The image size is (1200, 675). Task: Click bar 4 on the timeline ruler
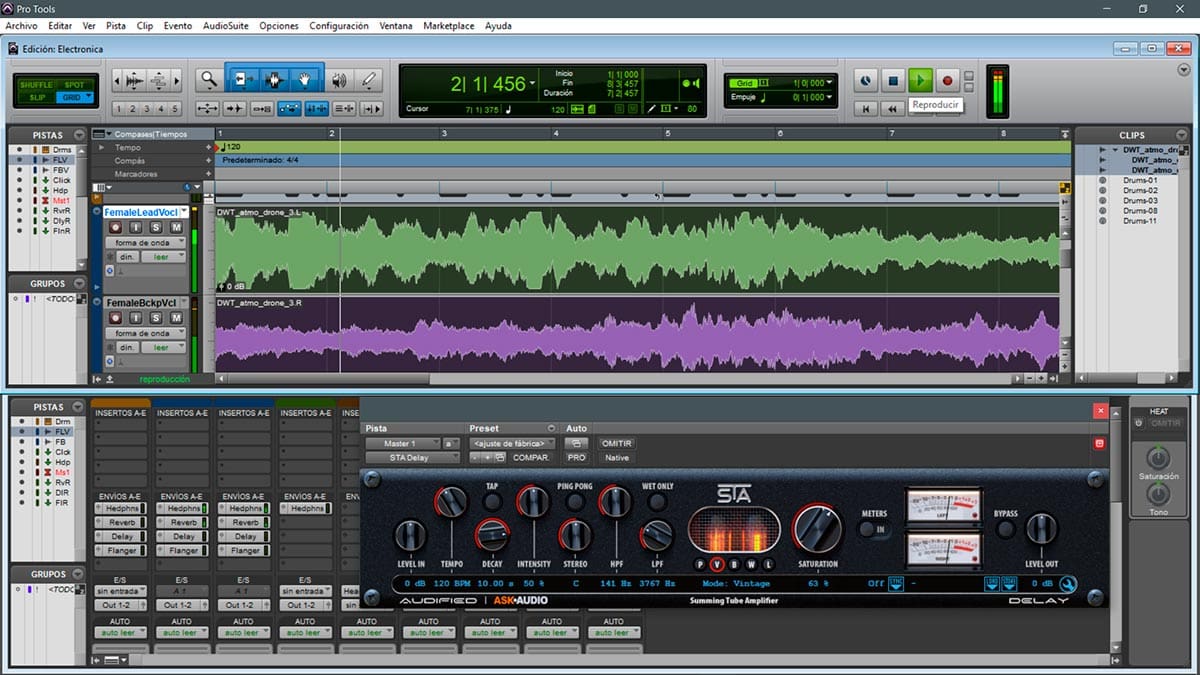click(556, 133)
